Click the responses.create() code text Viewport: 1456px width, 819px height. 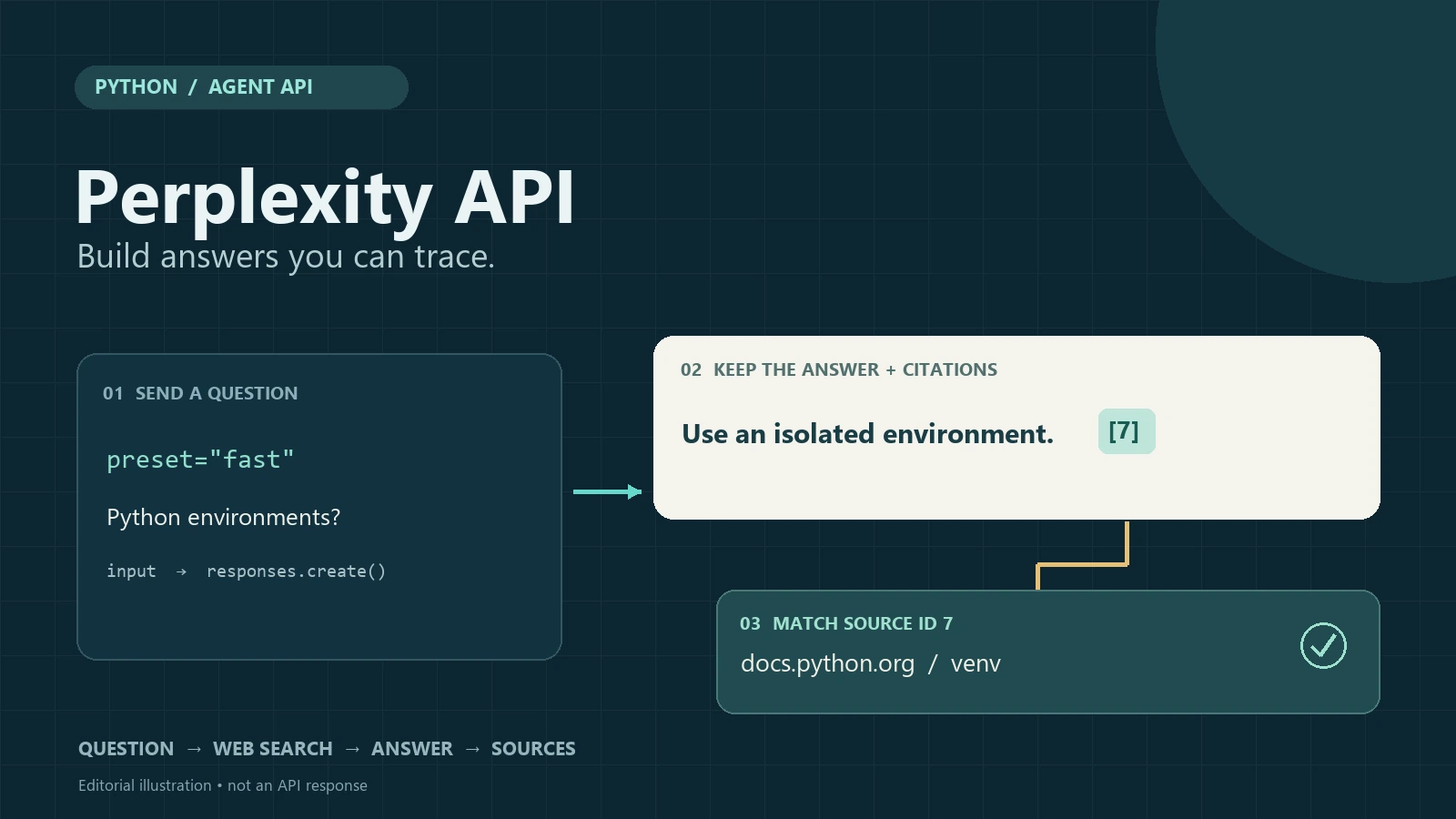[x=296, y=571]
